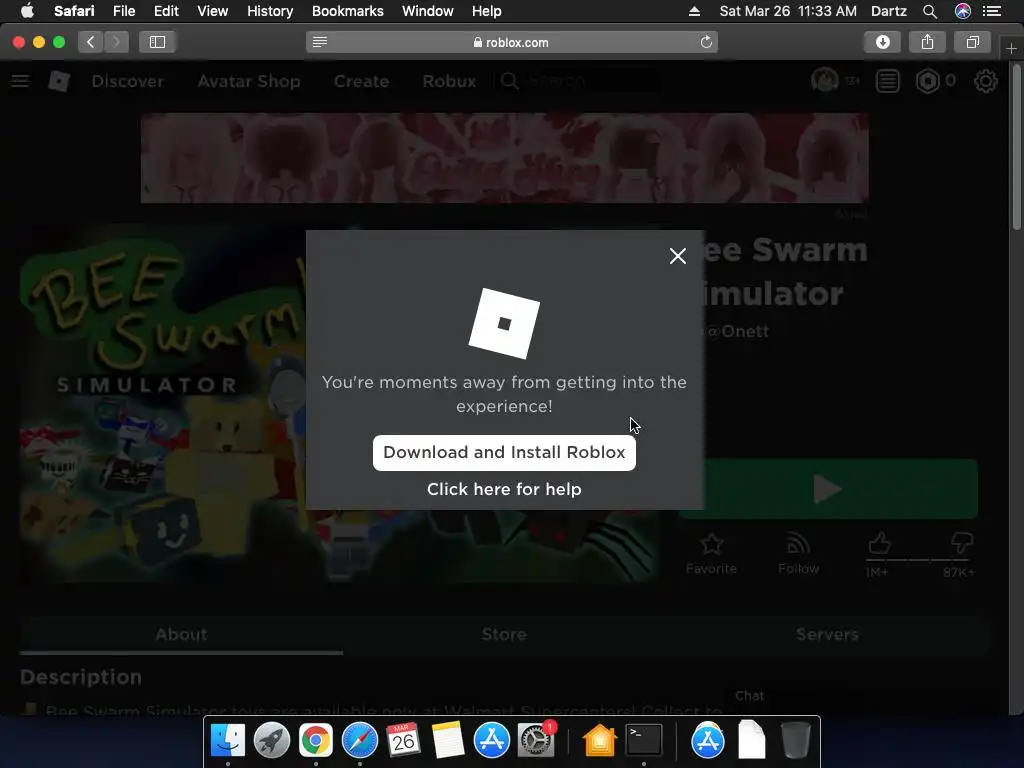
Task: Open the Edit menu
Action: (166, 11)
